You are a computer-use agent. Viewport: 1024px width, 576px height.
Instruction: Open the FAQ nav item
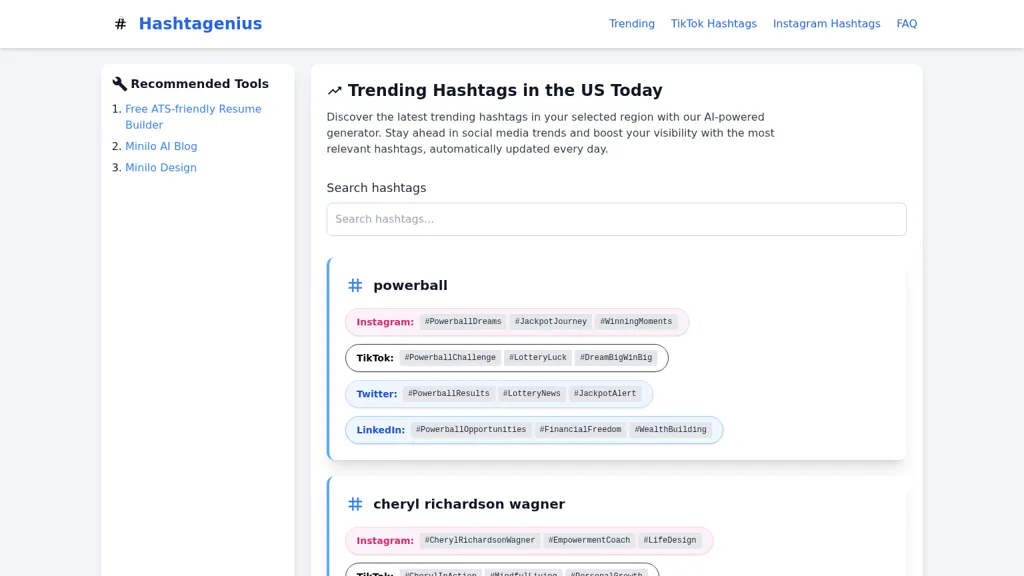coord(906,24)
